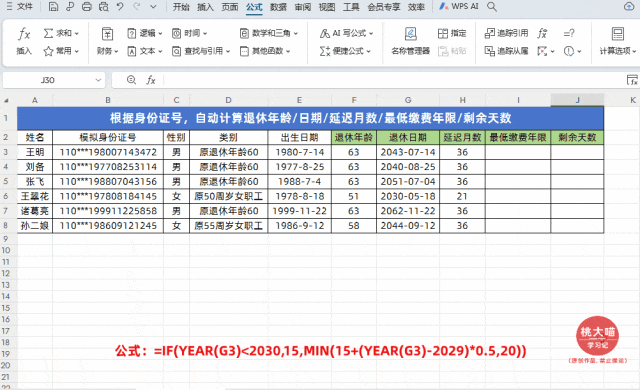
Task: Click the large fx Insert function icon
Action: (24, 34)
